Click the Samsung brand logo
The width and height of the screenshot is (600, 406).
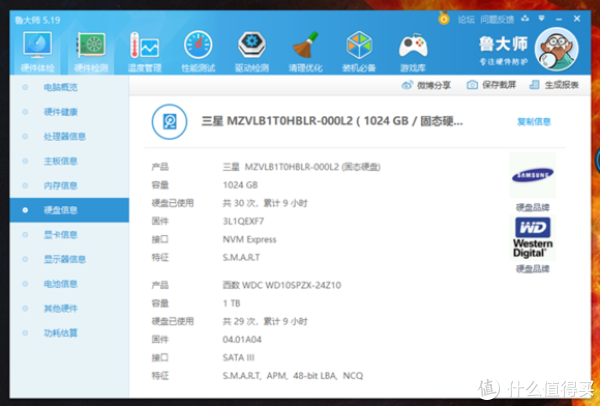point(533,175)
